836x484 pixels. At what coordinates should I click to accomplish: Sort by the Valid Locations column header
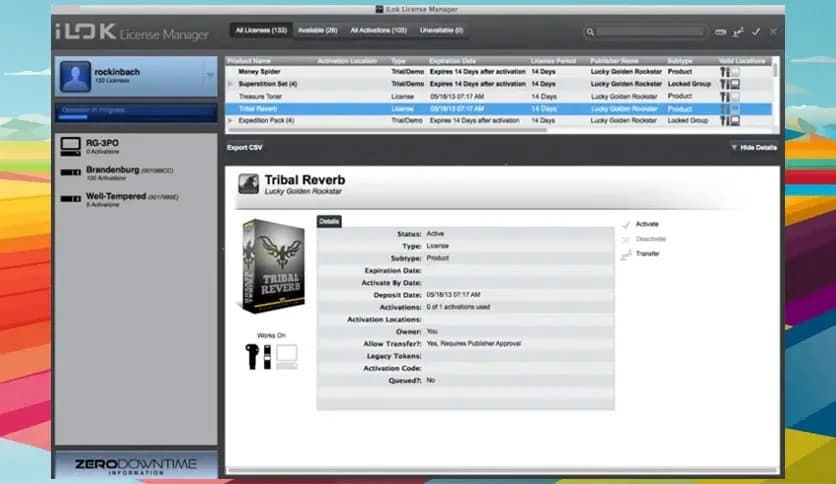(x=742, y=61)
